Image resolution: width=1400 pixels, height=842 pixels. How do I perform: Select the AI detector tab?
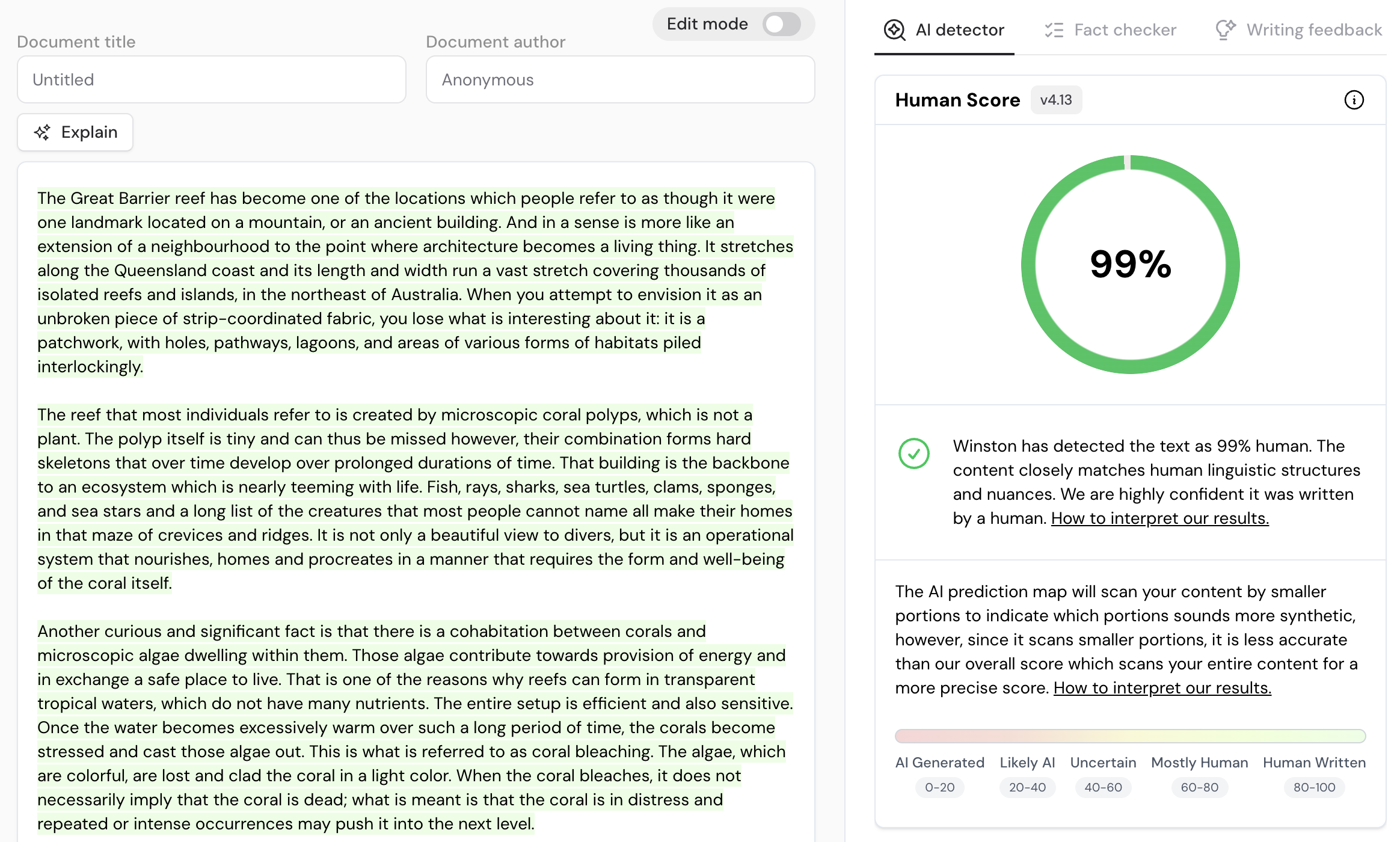(959, 30)
